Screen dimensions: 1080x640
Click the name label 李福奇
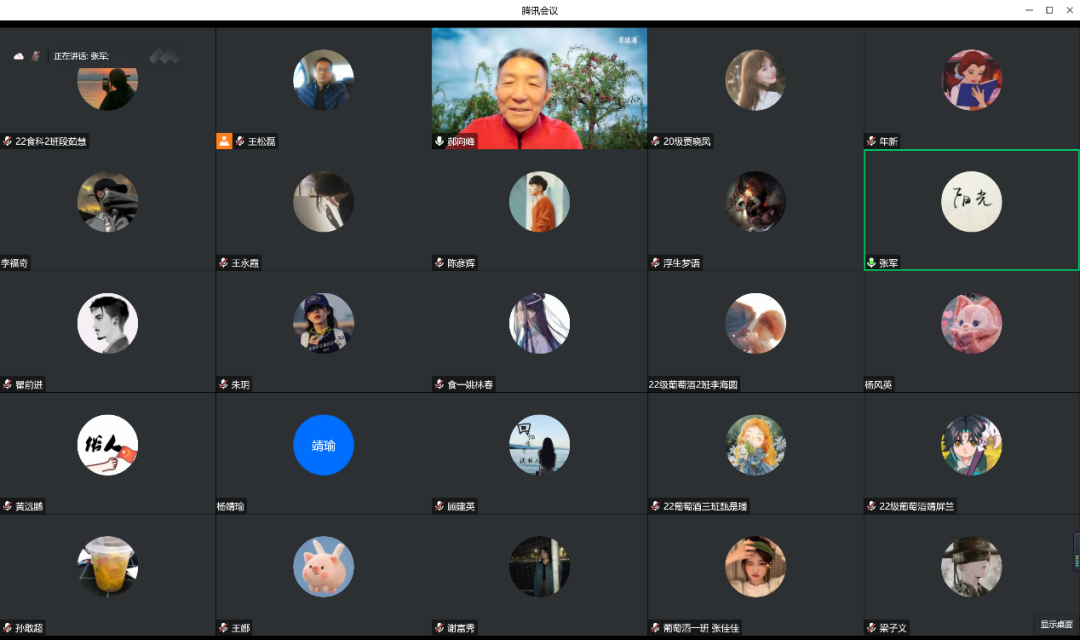pos(15,263)
